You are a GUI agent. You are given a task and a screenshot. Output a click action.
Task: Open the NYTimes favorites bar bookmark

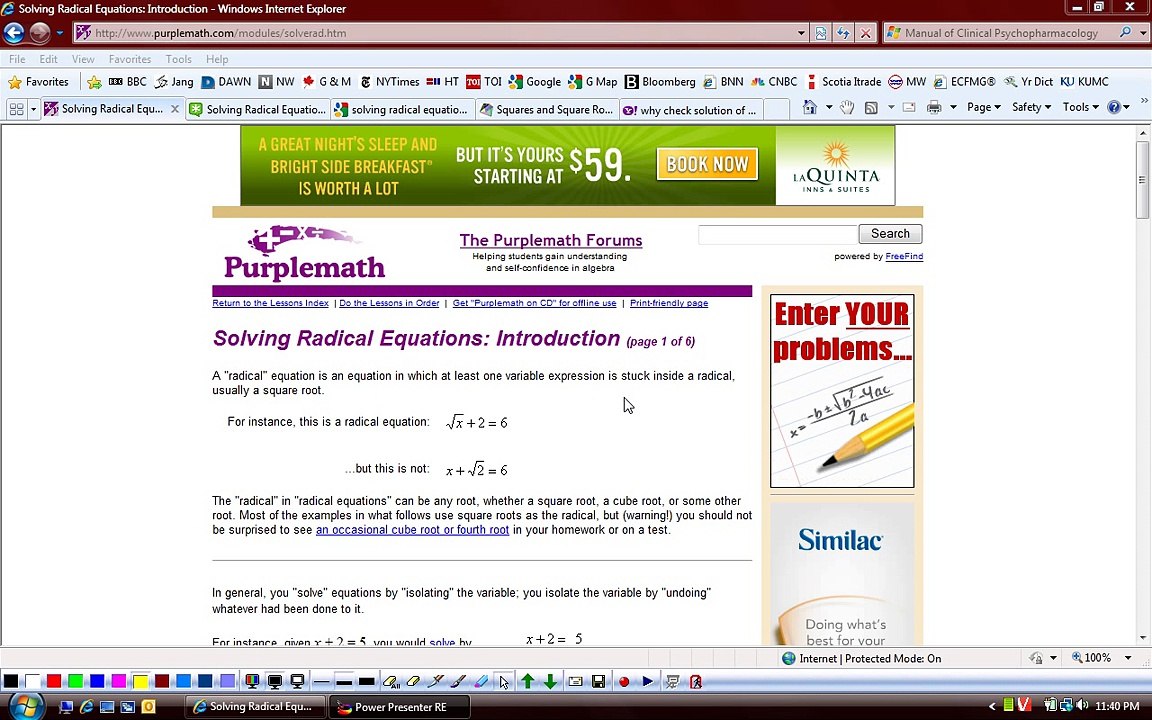389,82
